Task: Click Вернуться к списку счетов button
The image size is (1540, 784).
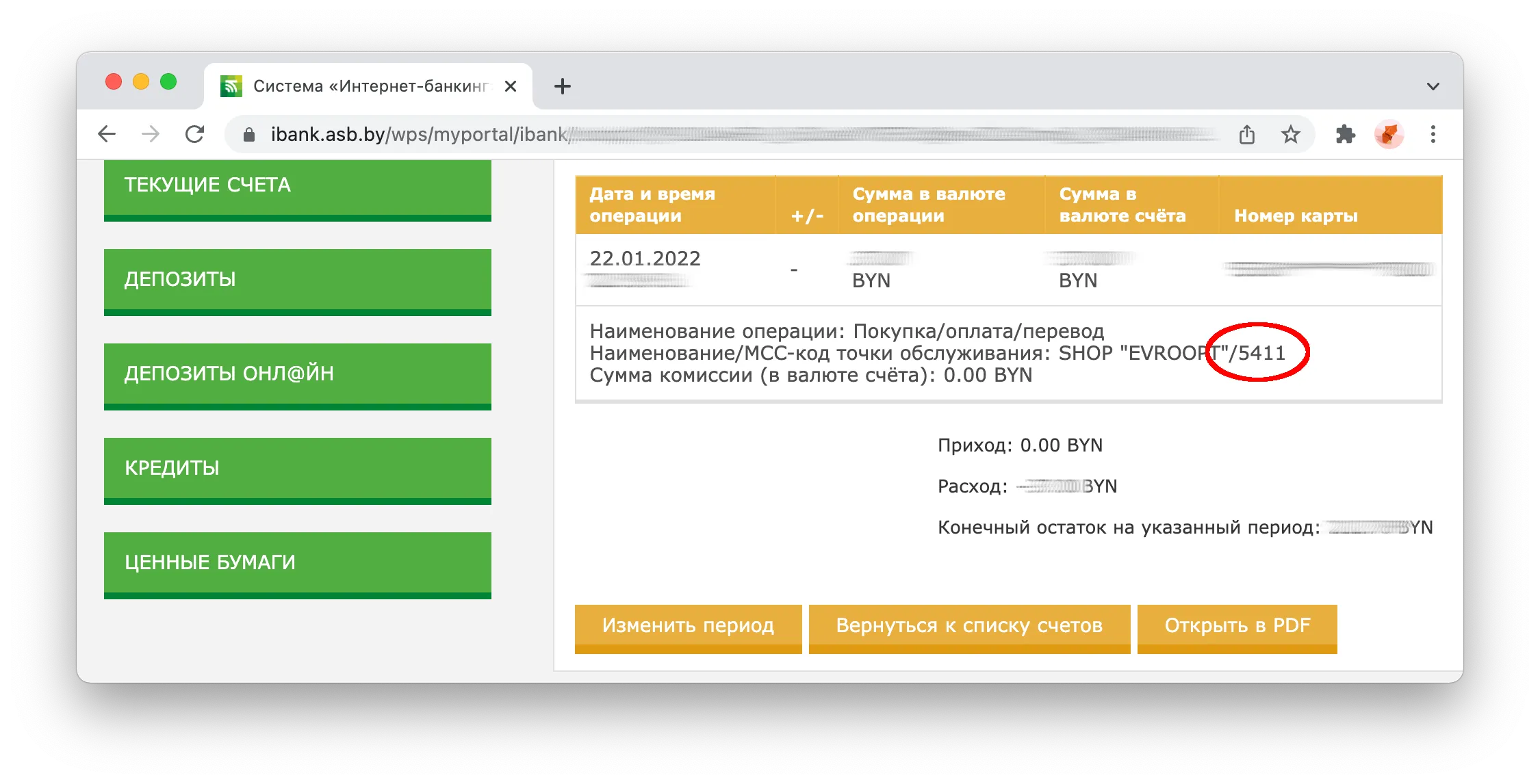Action: pyautogui.click(x=969, y=629)
